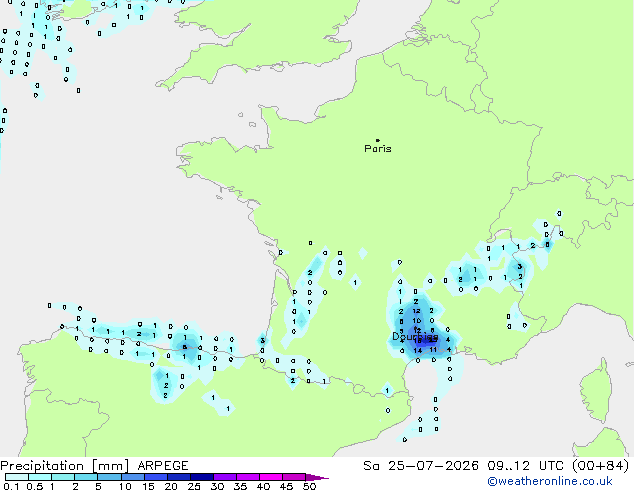Click the '0.1' legend scale label
This screenshot has height=490, width=634.
click(x=11, y=486)
